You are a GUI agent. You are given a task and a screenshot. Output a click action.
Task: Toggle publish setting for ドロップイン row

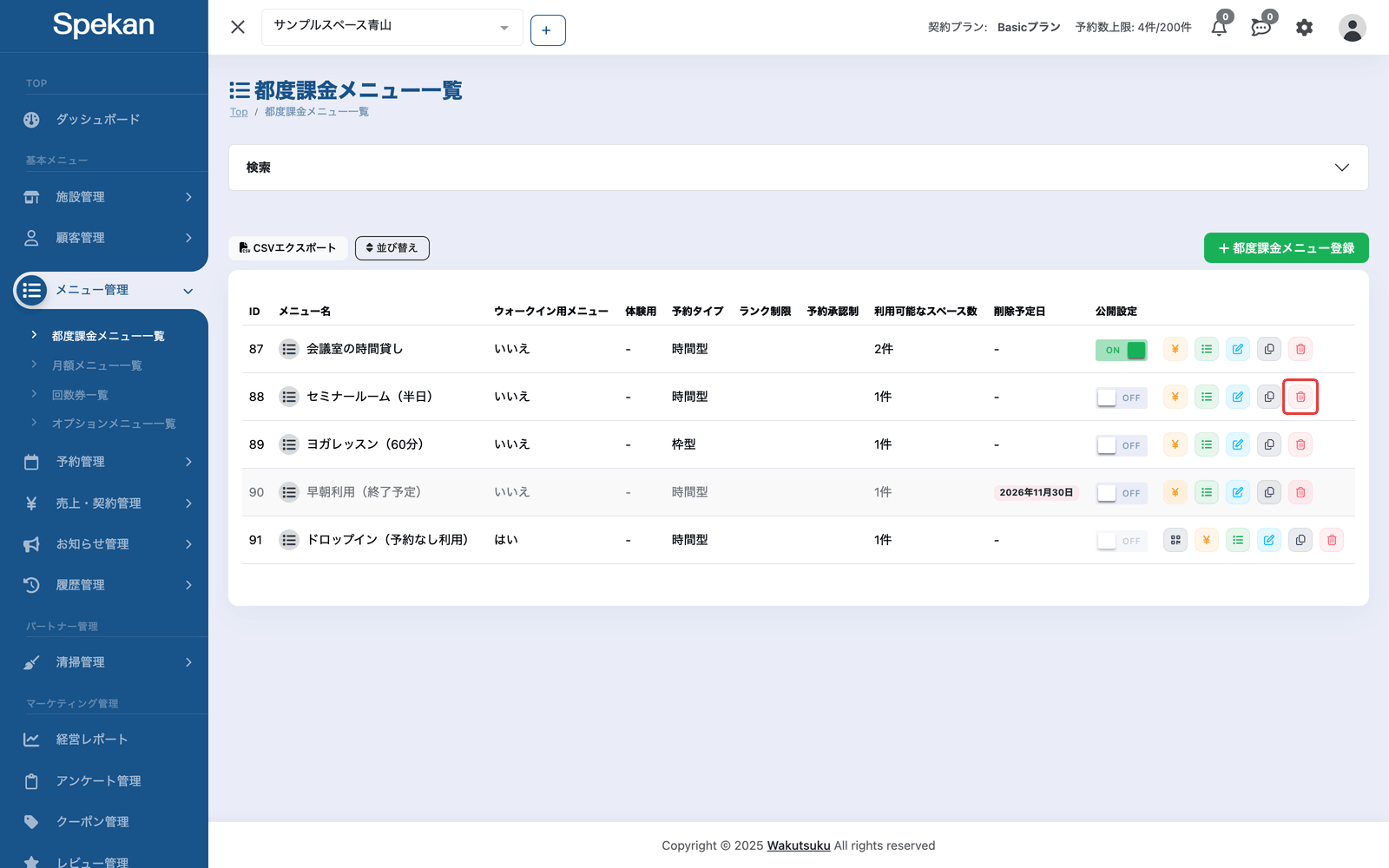(x=1122, y=541)
